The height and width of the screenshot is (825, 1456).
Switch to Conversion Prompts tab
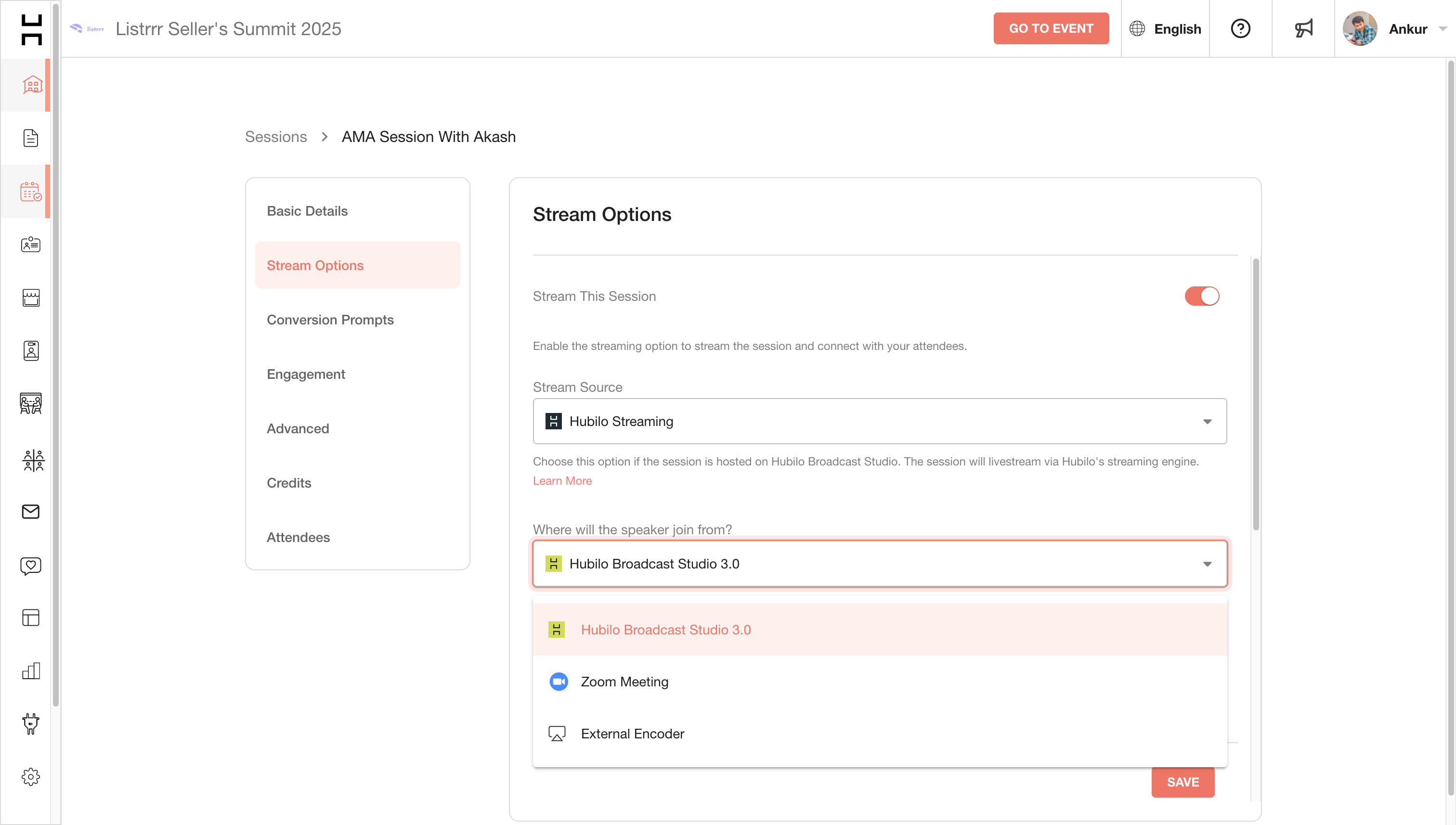(330, 320)
